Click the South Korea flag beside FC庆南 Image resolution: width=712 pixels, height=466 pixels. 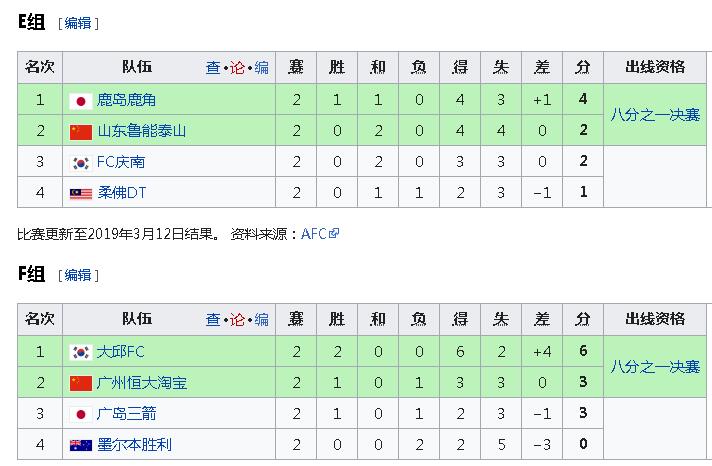(x=81, y=162)
